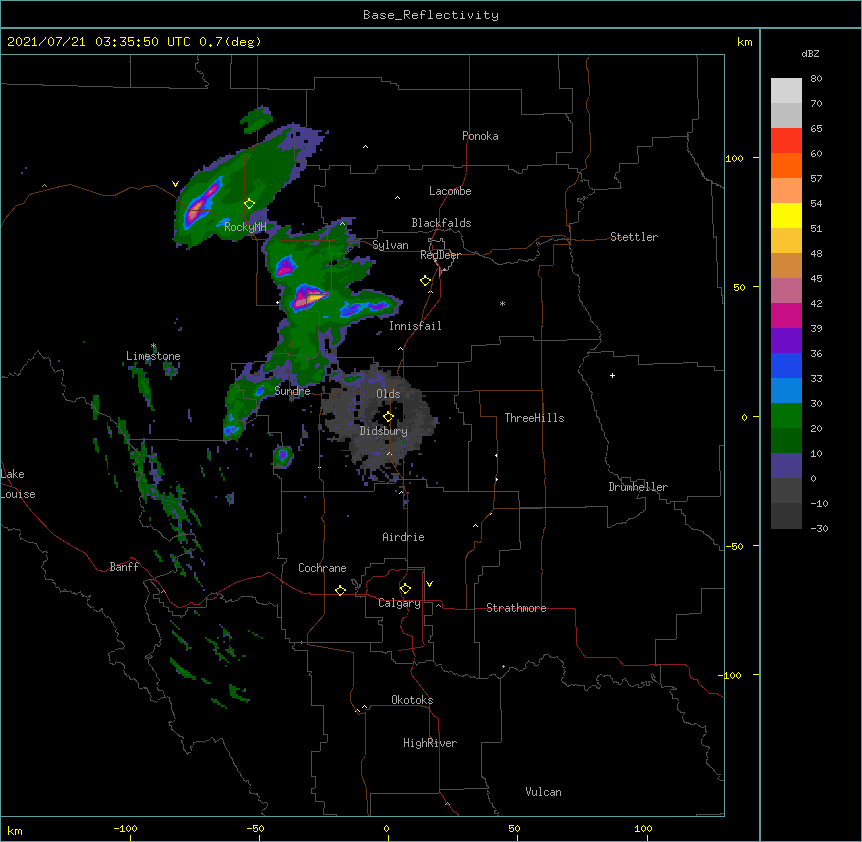This screenshot has height=842, width=862.
Task: Click the -30 value in dBZ legend
Action: [819, 528]
